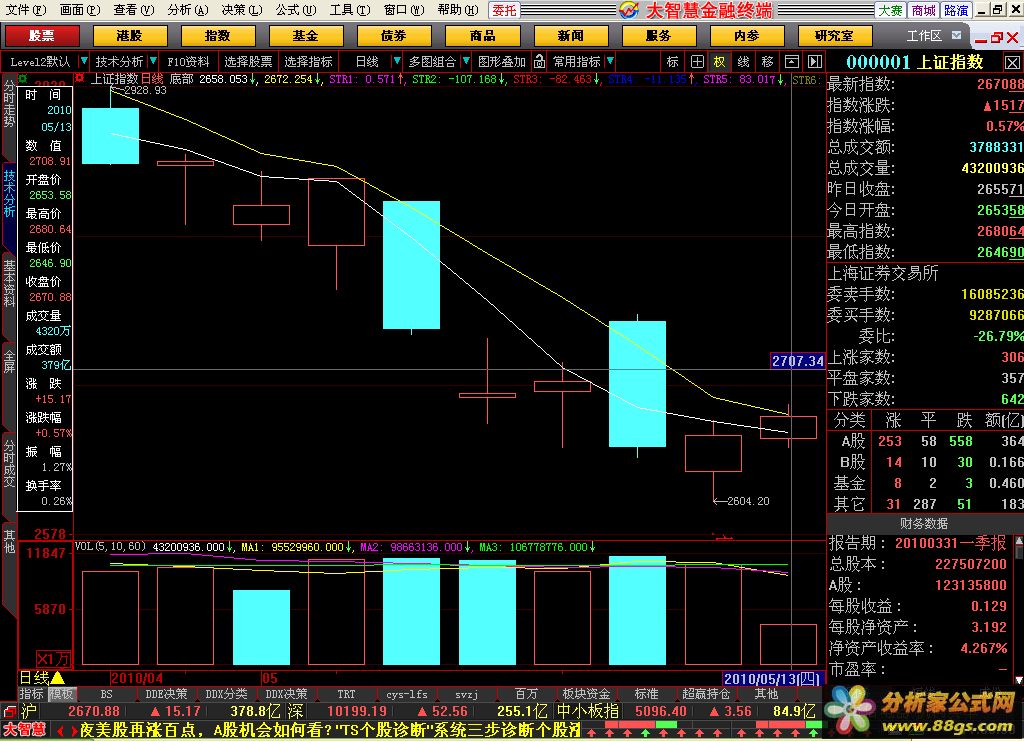The height and width of the screenshot is (741, 1024).
Task: Open the 公式 menu
Action: (x=295, y=10)
